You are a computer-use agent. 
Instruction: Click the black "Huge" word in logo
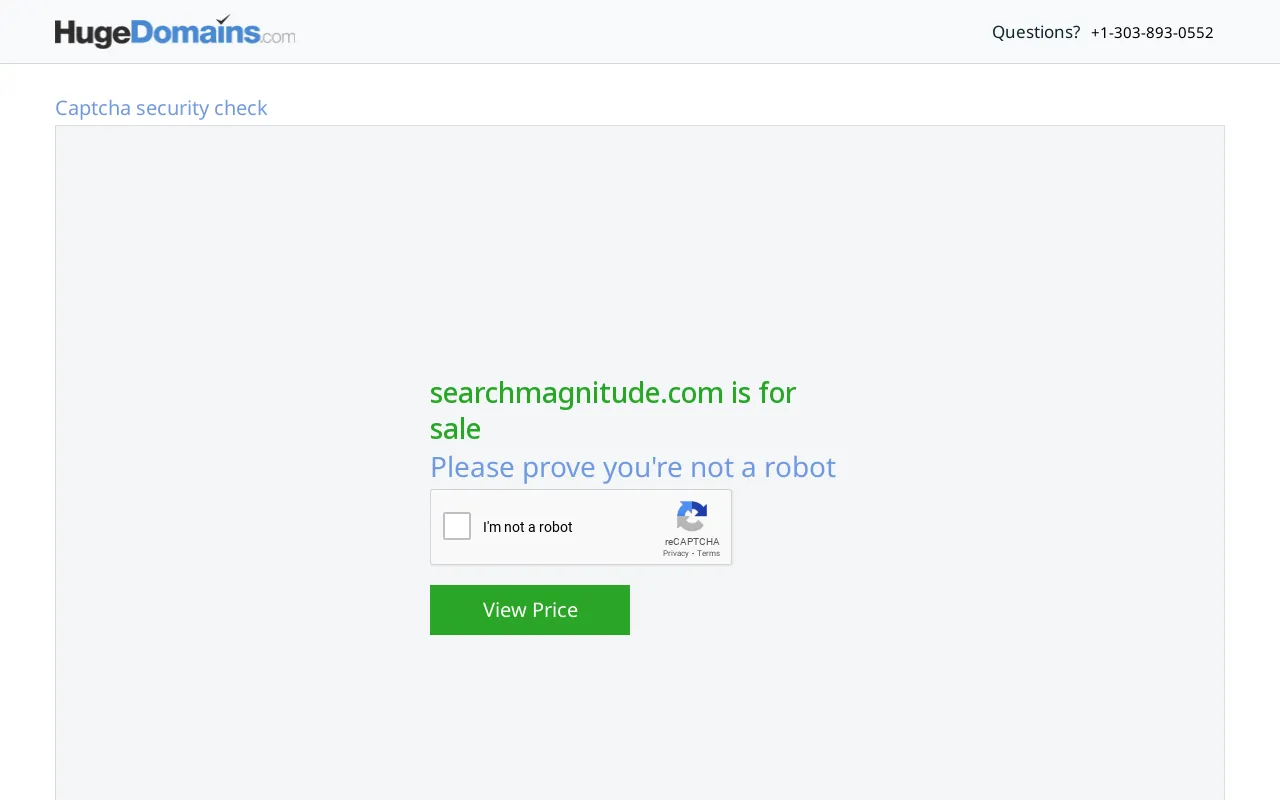(x=93, y=34)
